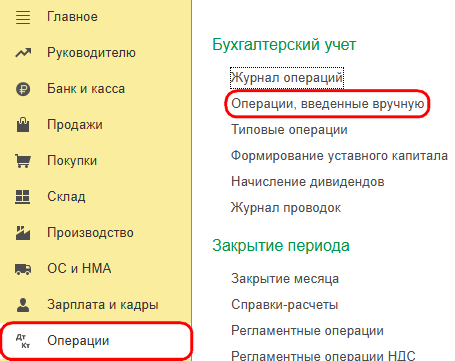455x361 pixels.
Task: Open Закрытие месяца link
Action: (x=285, y=278)
